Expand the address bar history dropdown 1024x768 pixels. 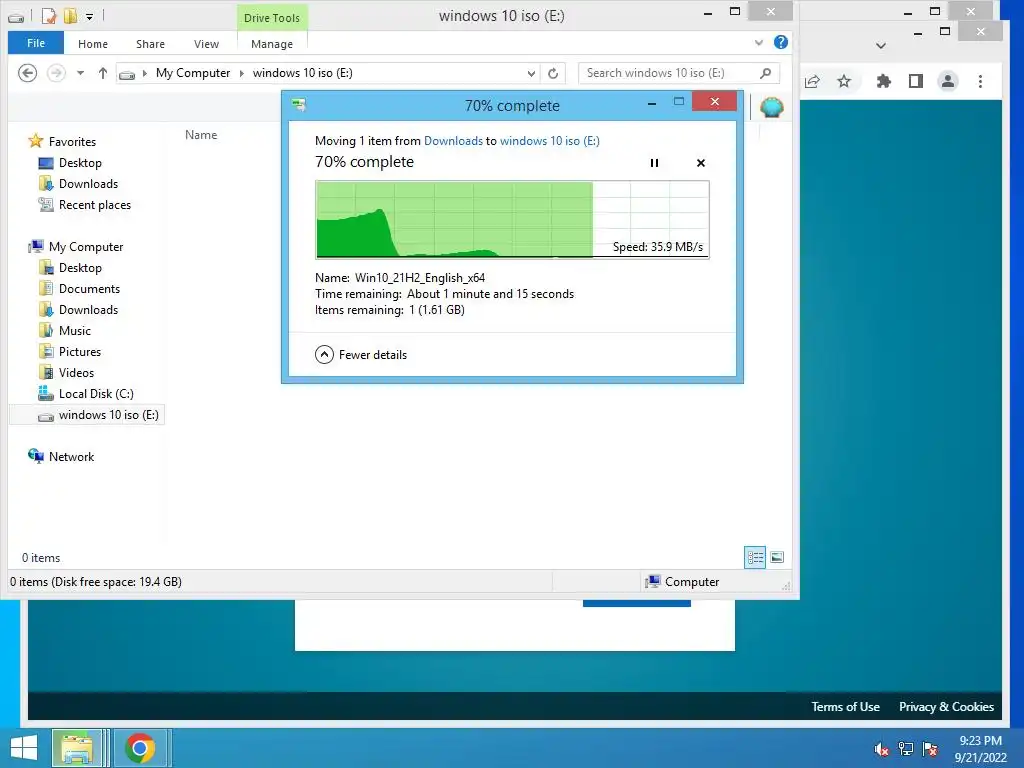click(x=531, y=73)
